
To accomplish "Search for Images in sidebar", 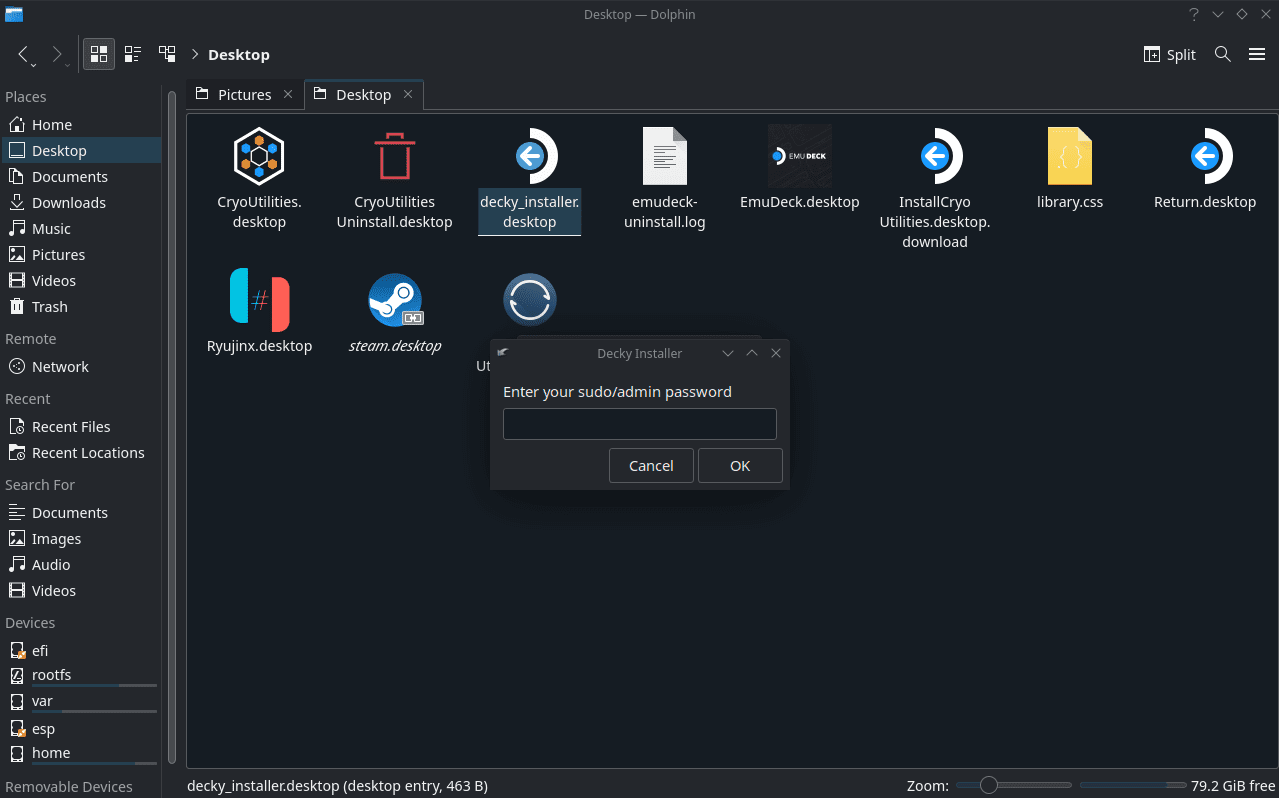I will pyautogui.click(x=81, y=539).
